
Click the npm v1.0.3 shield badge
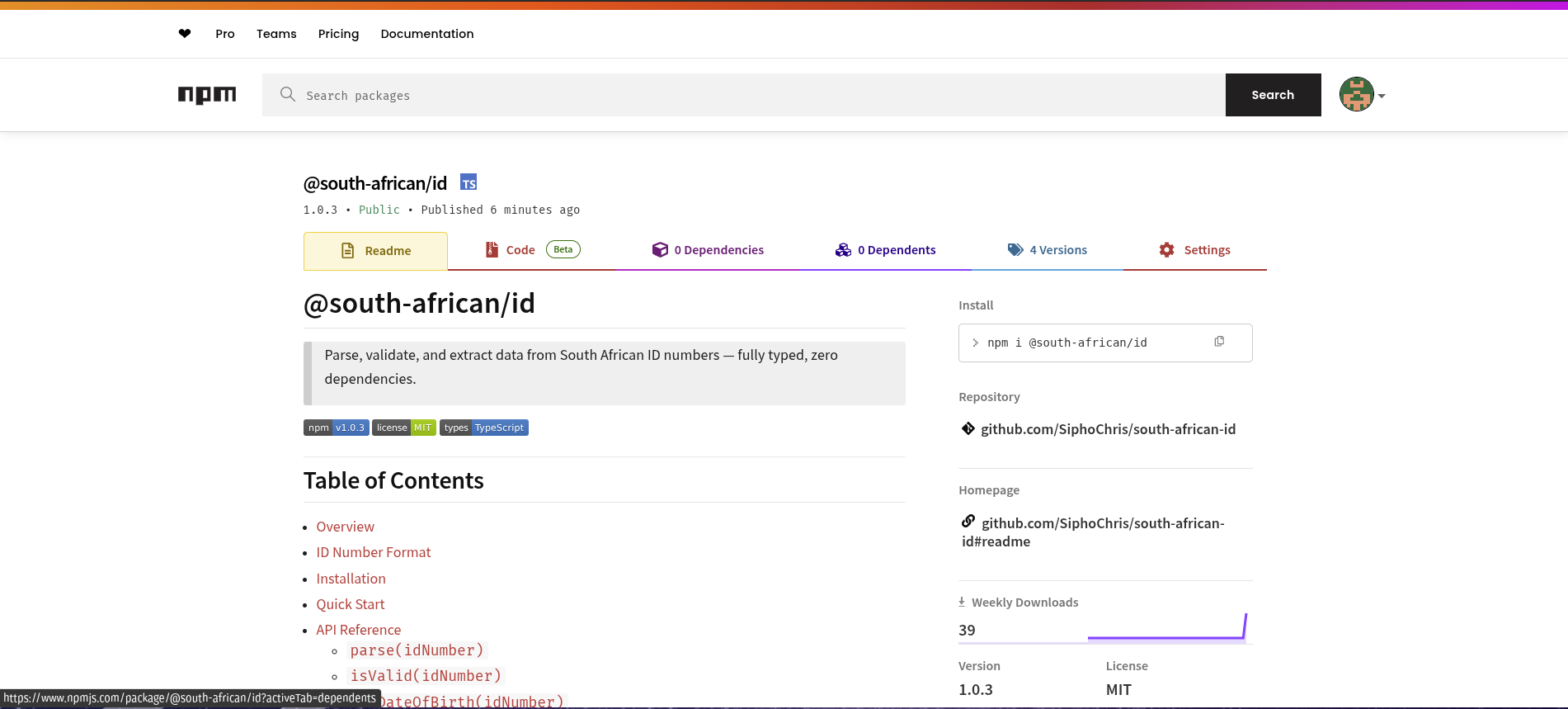click(x=337, y=428)
